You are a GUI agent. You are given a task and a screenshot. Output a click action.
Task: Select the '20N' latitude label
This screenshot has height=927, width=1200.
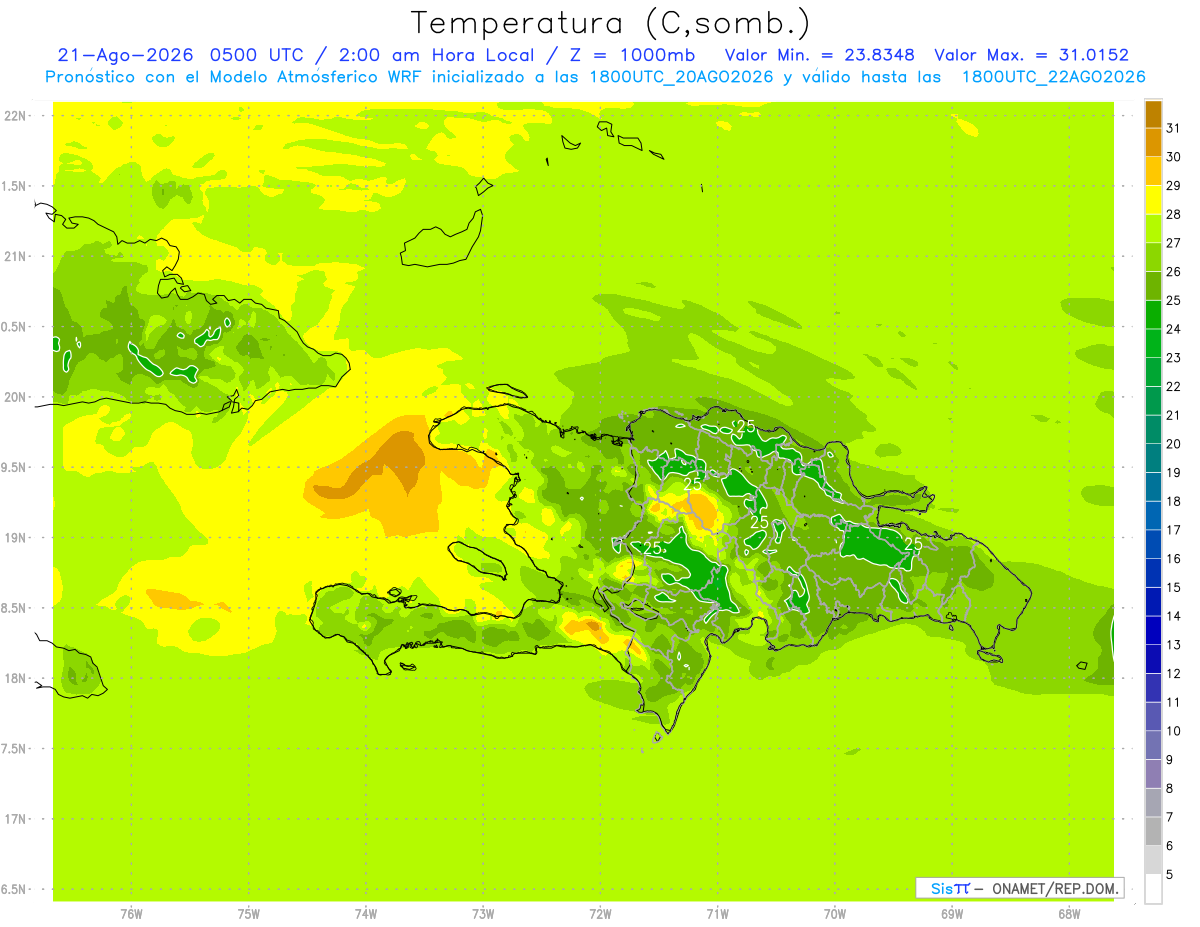(x=17, y=397)
